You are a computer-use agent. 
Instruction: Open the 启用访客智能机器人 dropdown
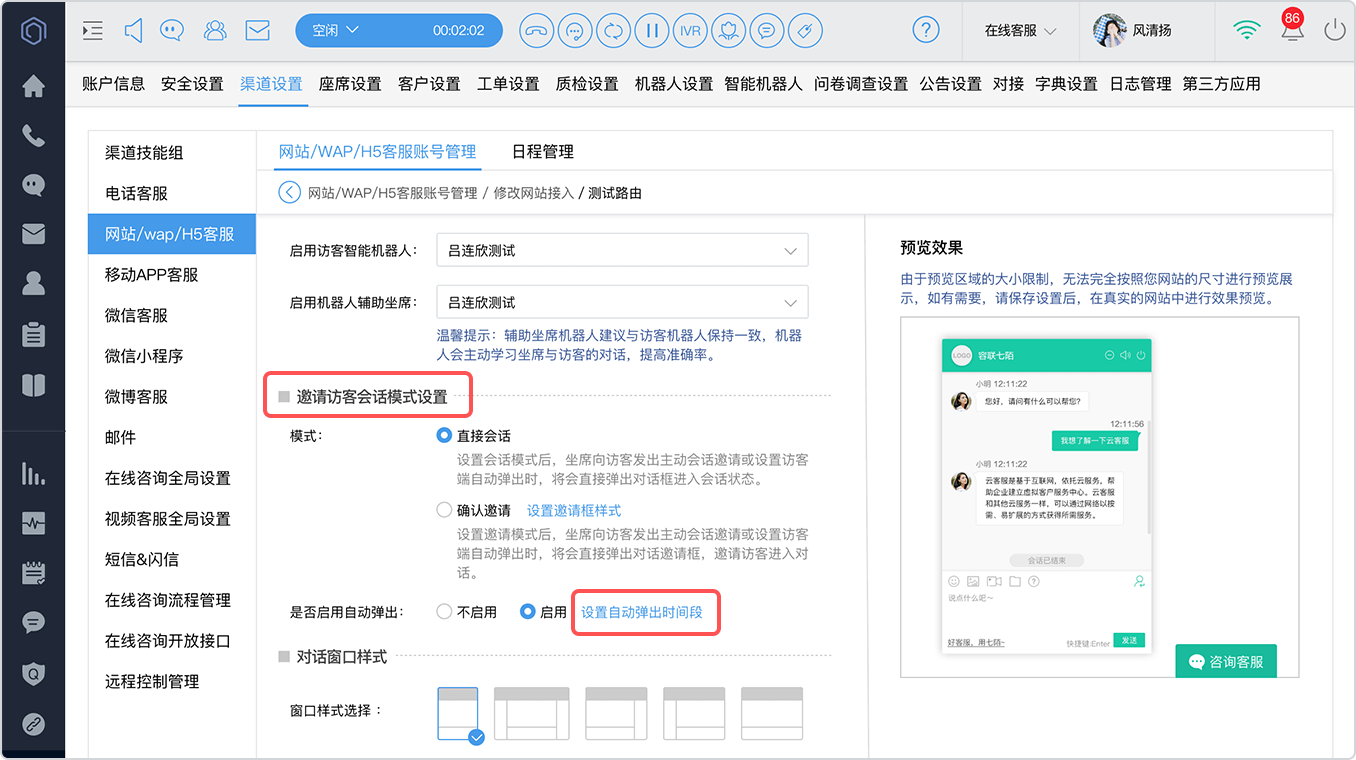(x=622, y=251)
